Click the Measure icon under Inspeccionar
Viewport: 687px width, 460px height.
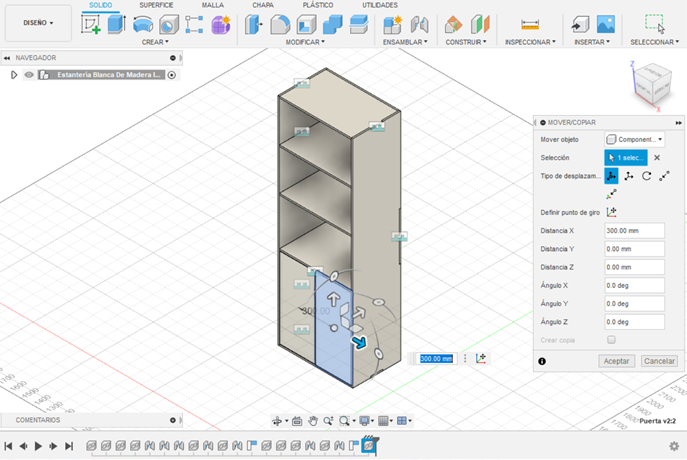click(x=530, y=23)
